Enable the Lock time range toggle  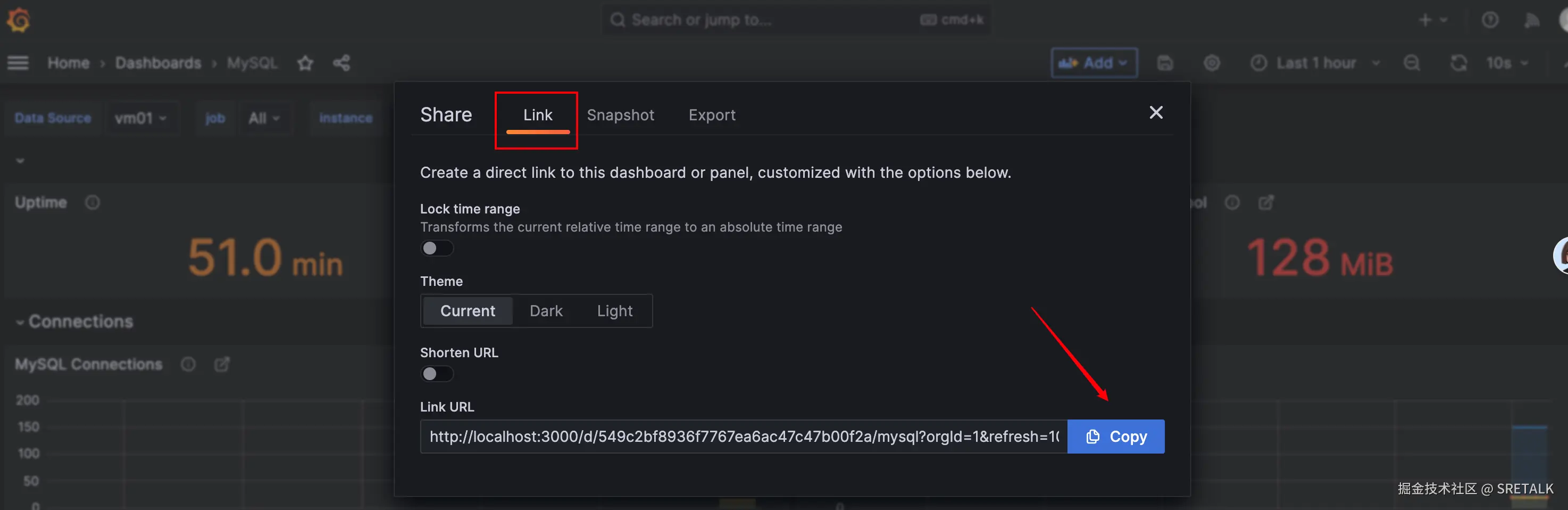[437, 248]
